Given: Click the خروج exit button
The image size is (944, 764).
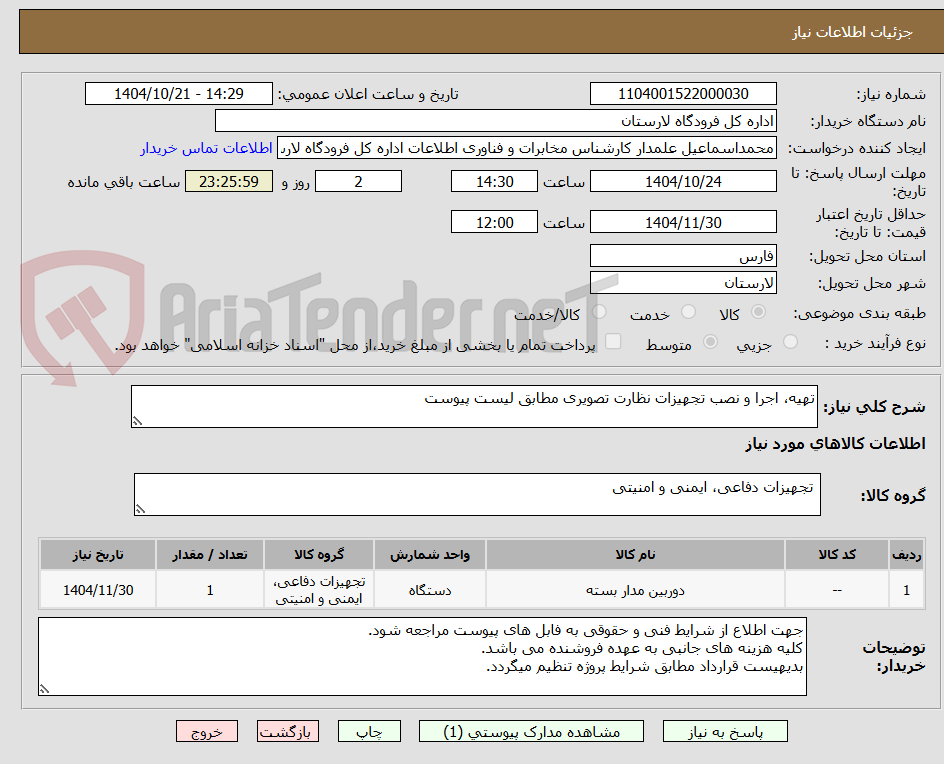Looking at the screenshot, I should (x=207, y=731).
